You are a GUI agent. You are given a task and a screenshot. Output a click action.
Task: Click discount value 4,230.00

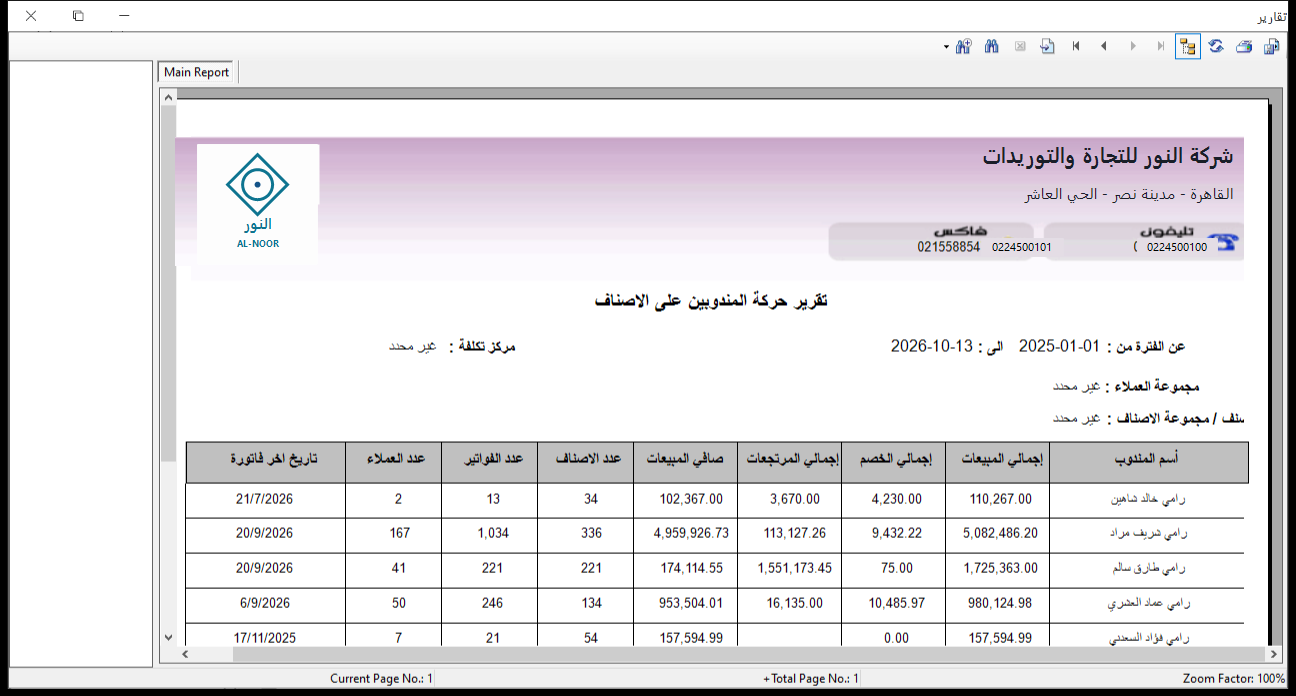tap(897, 498)
